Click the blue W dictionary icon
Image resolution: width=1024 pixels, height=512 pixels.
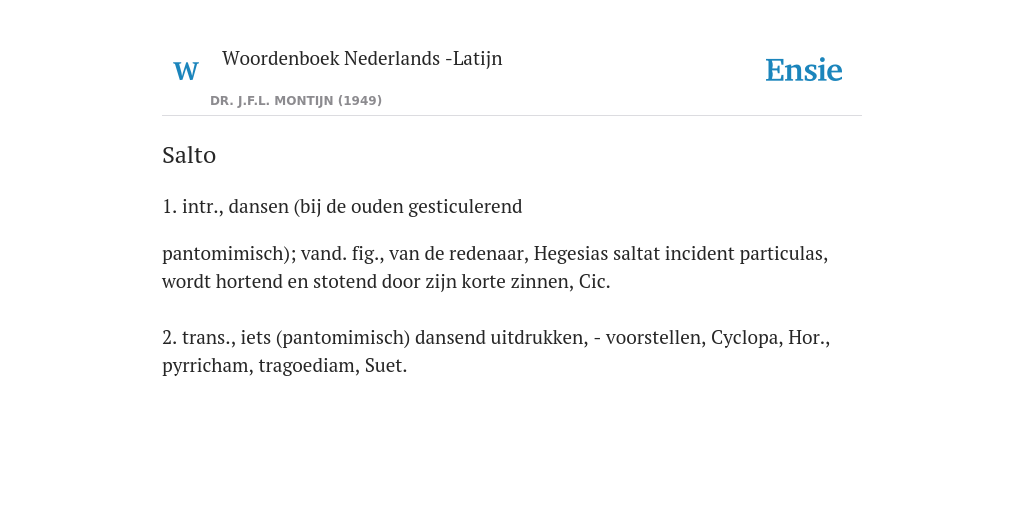185,71
